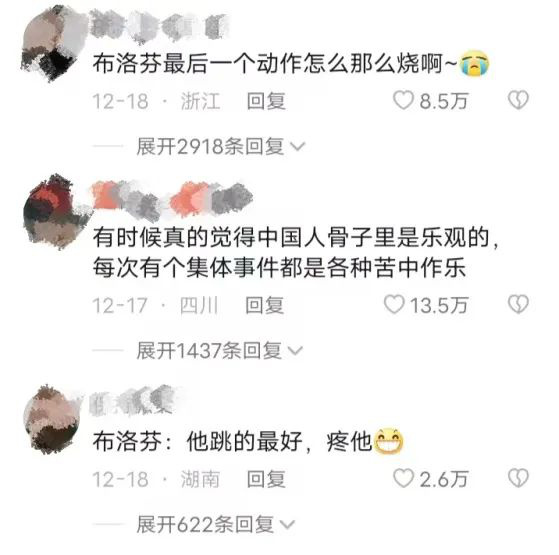Open the second commenter's avatar profile
Viewport: 559px width, 555px height.
click(56, 212)
